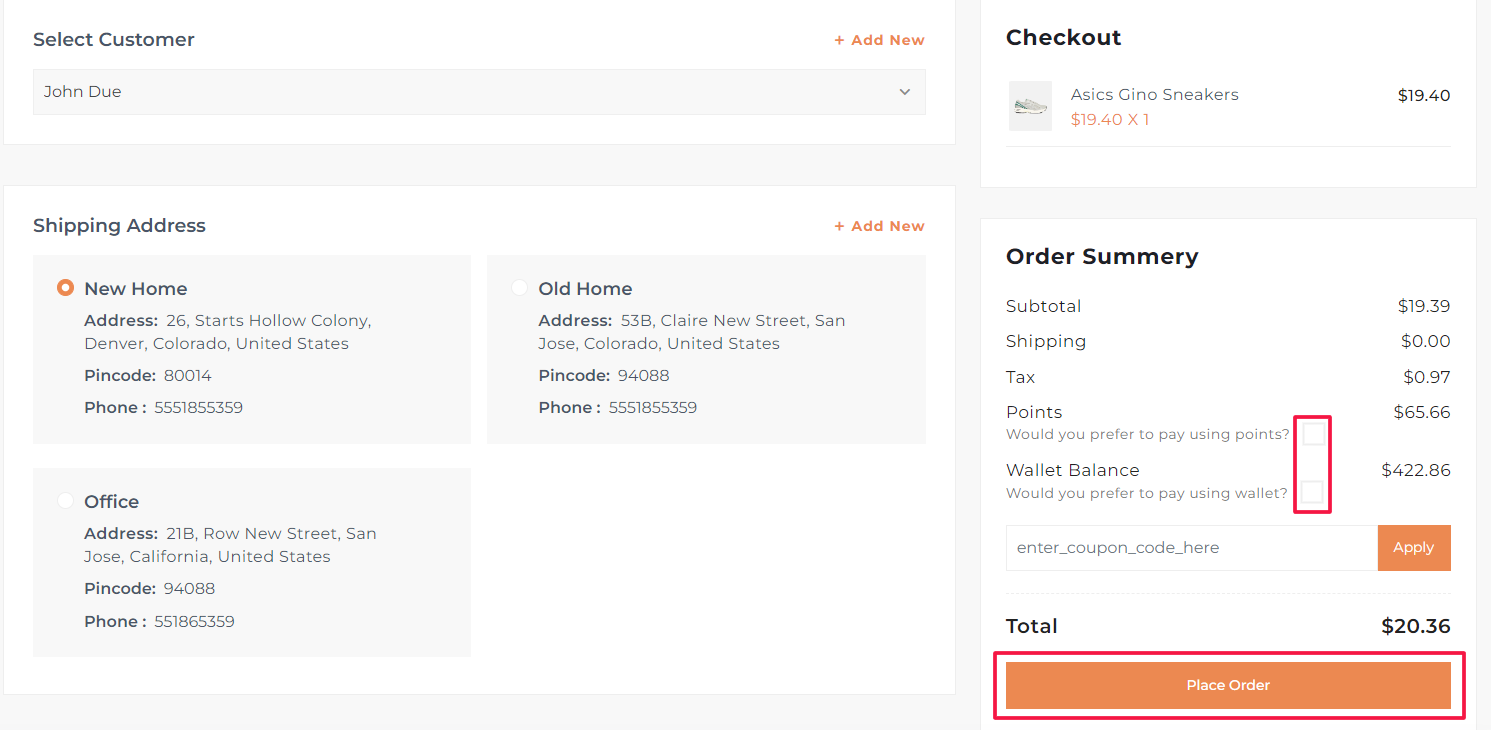Enable pay using points checkbox
1491x730 pixels.
pyautogui.click(x=1313, y=434)
